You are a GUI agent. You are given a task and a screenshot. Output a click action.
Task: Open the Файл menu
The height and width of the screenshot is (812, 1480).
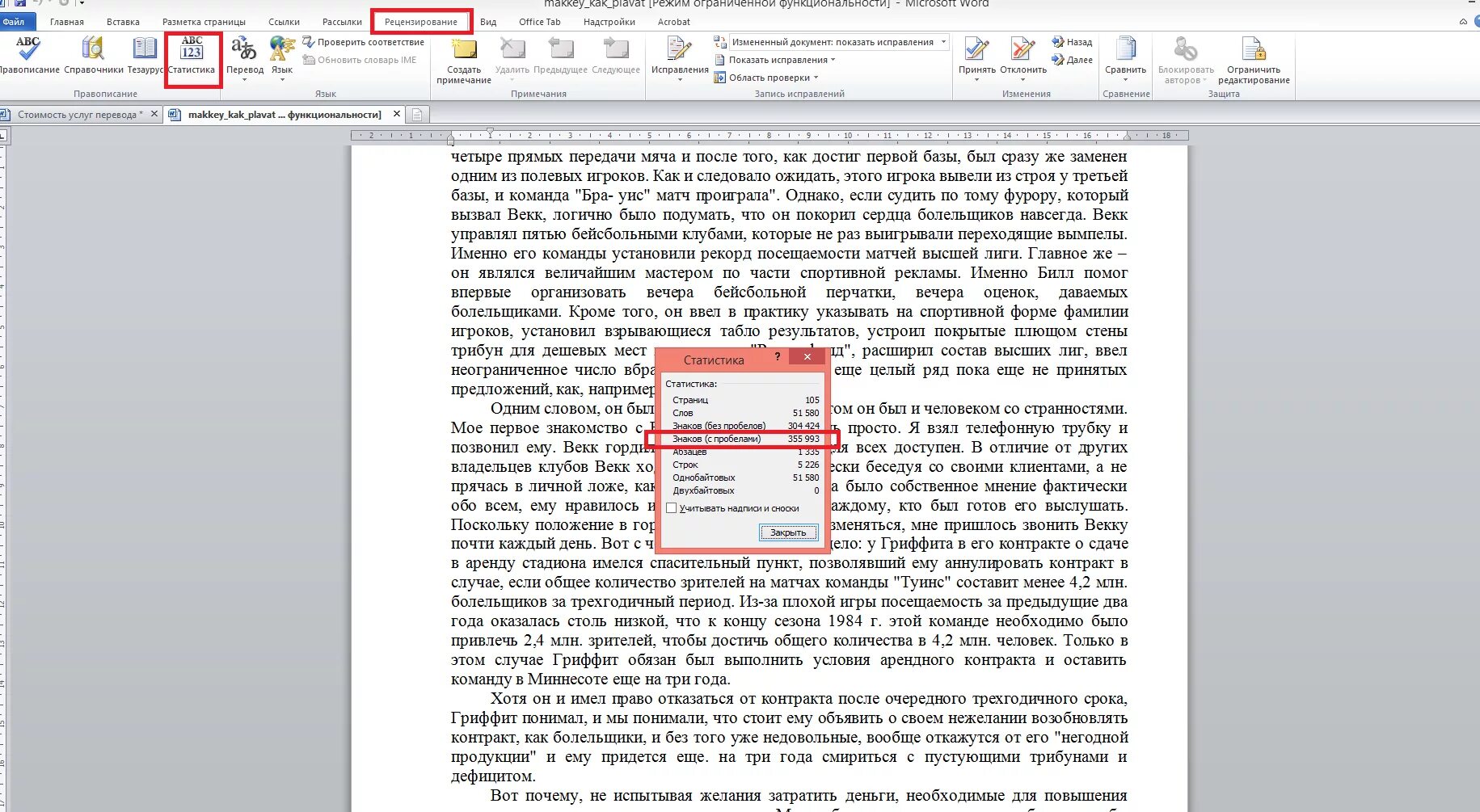(16, 22)
